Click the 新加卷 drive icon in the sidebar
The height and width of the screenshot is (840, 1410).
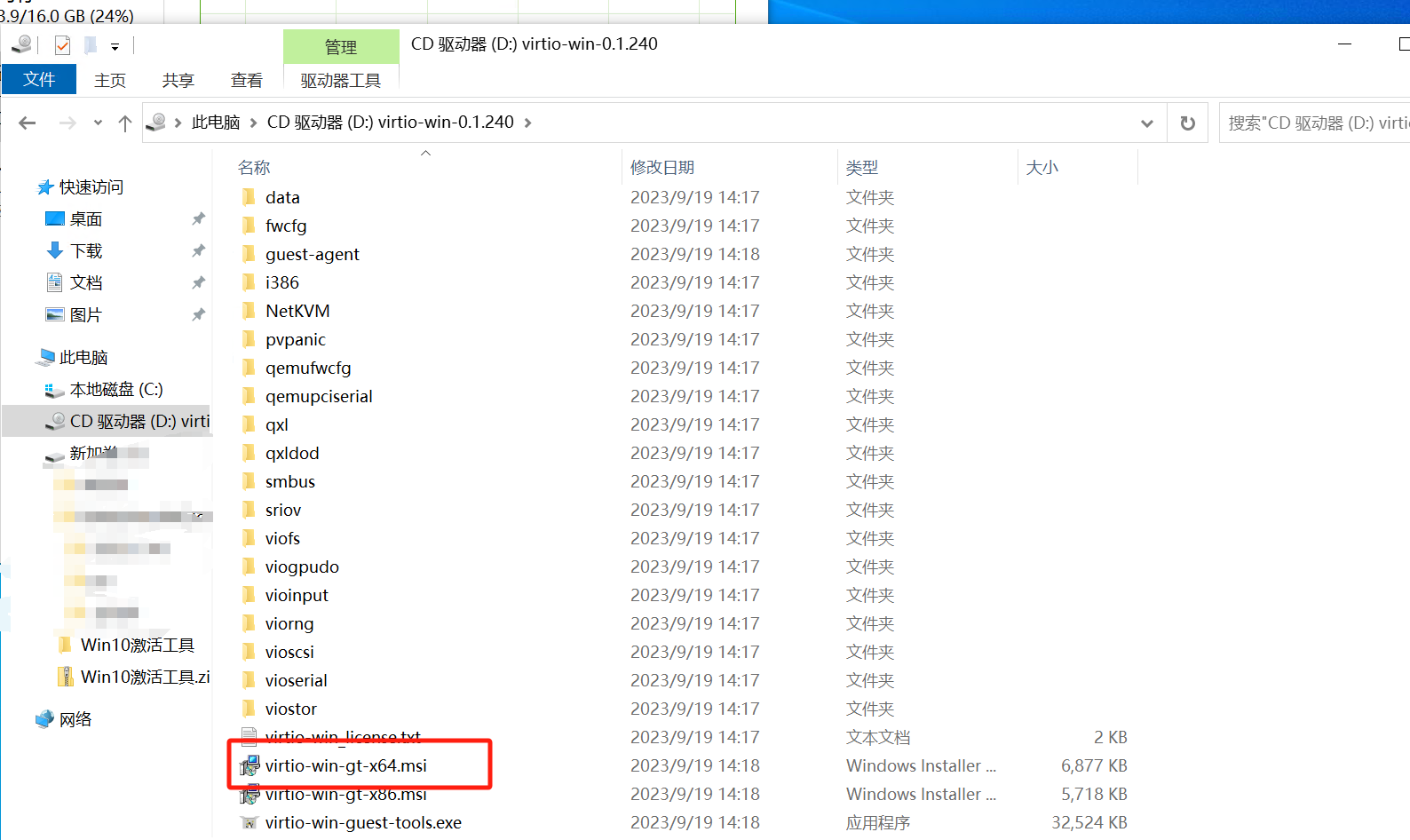point(55,456)
